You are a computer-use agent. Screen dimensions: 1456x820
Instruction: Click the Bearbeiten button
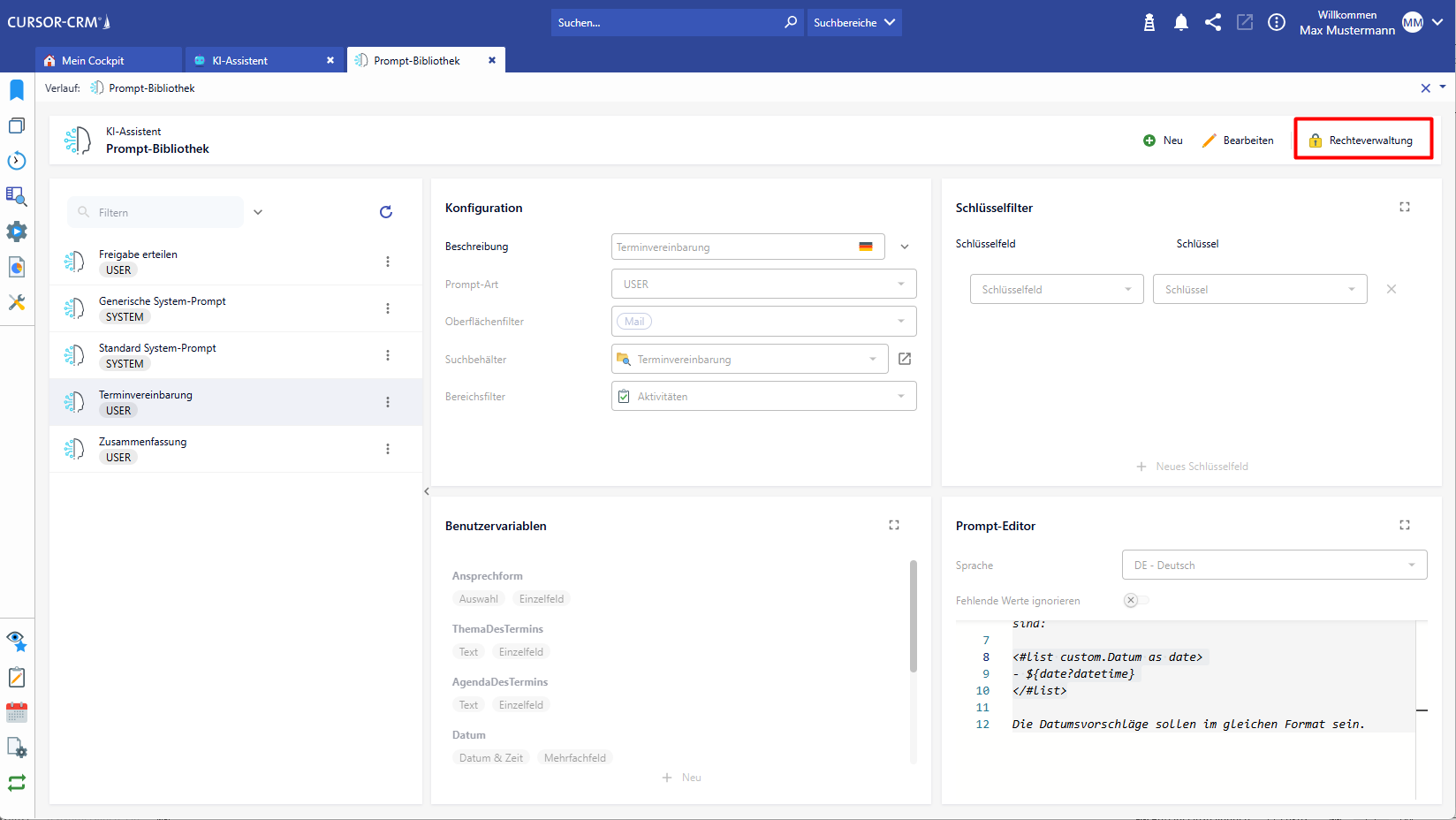tap(1239, 140)
